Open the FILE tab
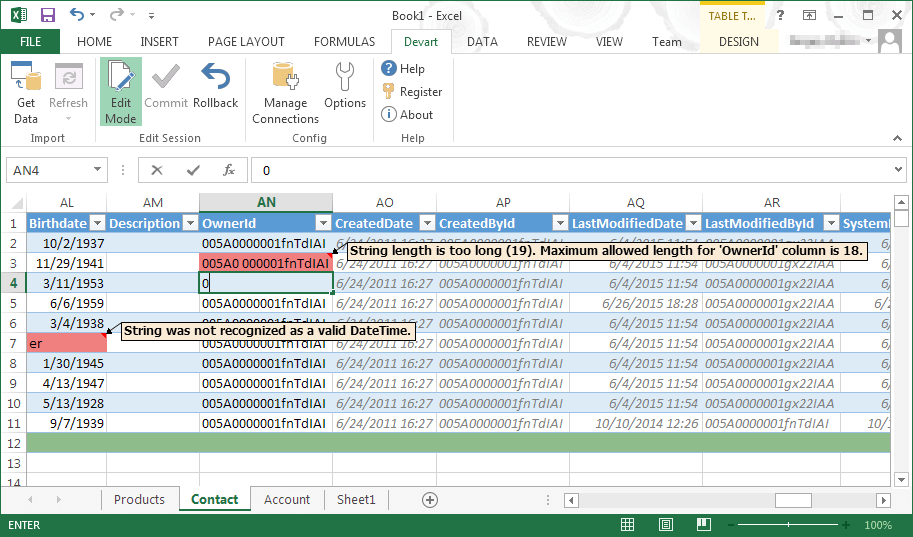This screenshot has height=537, width=913. coord(30,41)
